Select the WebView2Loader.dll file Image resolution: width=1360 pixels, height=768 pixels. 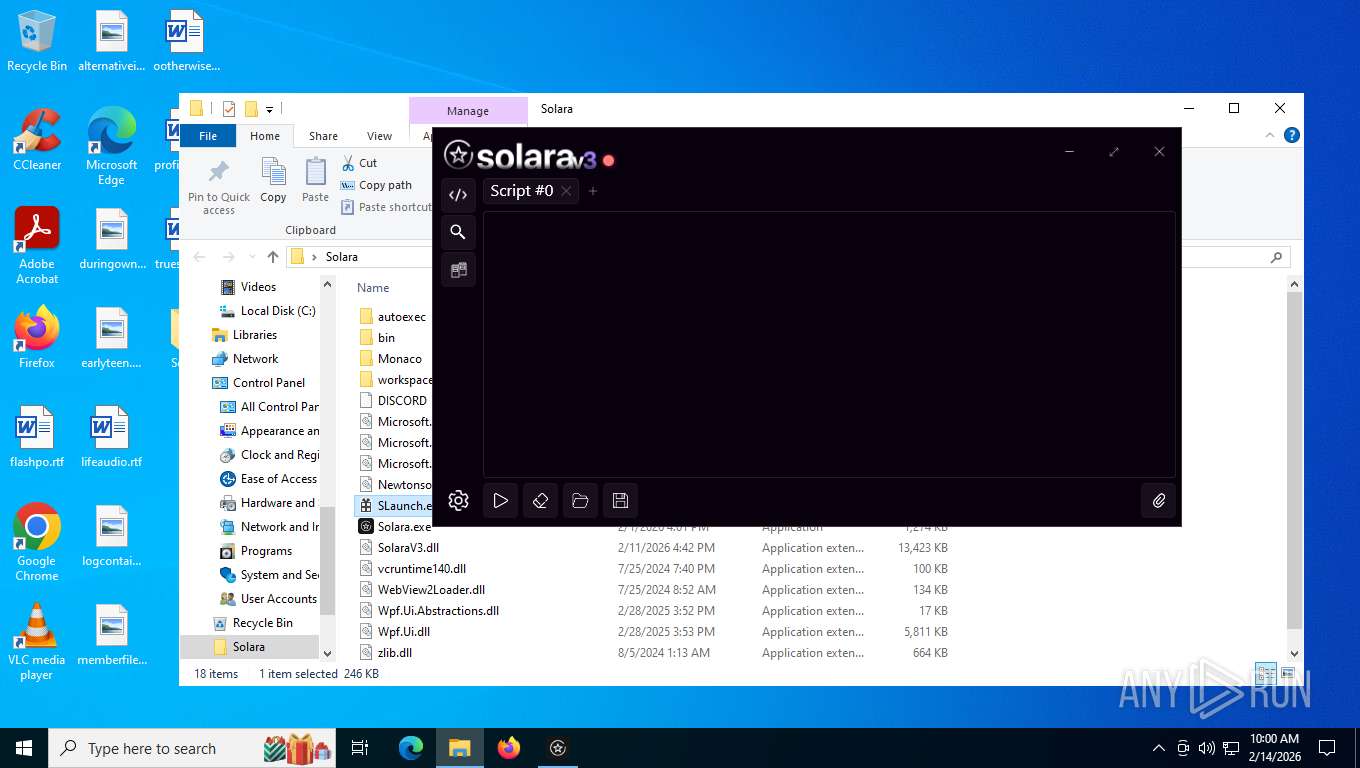coord(431,590)
